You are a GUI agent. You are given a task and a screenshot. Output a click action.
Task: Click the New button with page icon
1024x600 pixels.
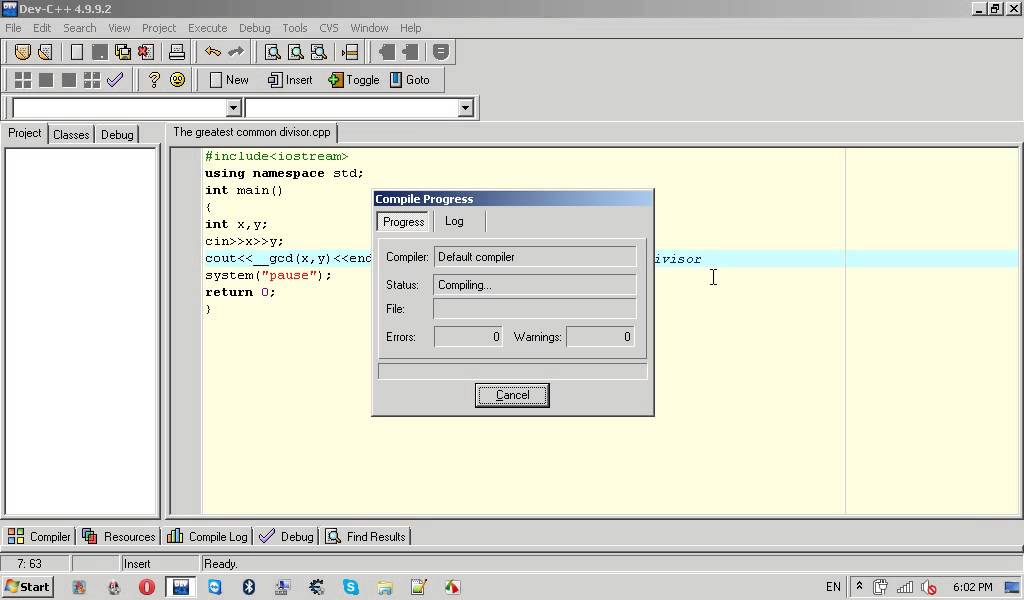tap(229, 80)
